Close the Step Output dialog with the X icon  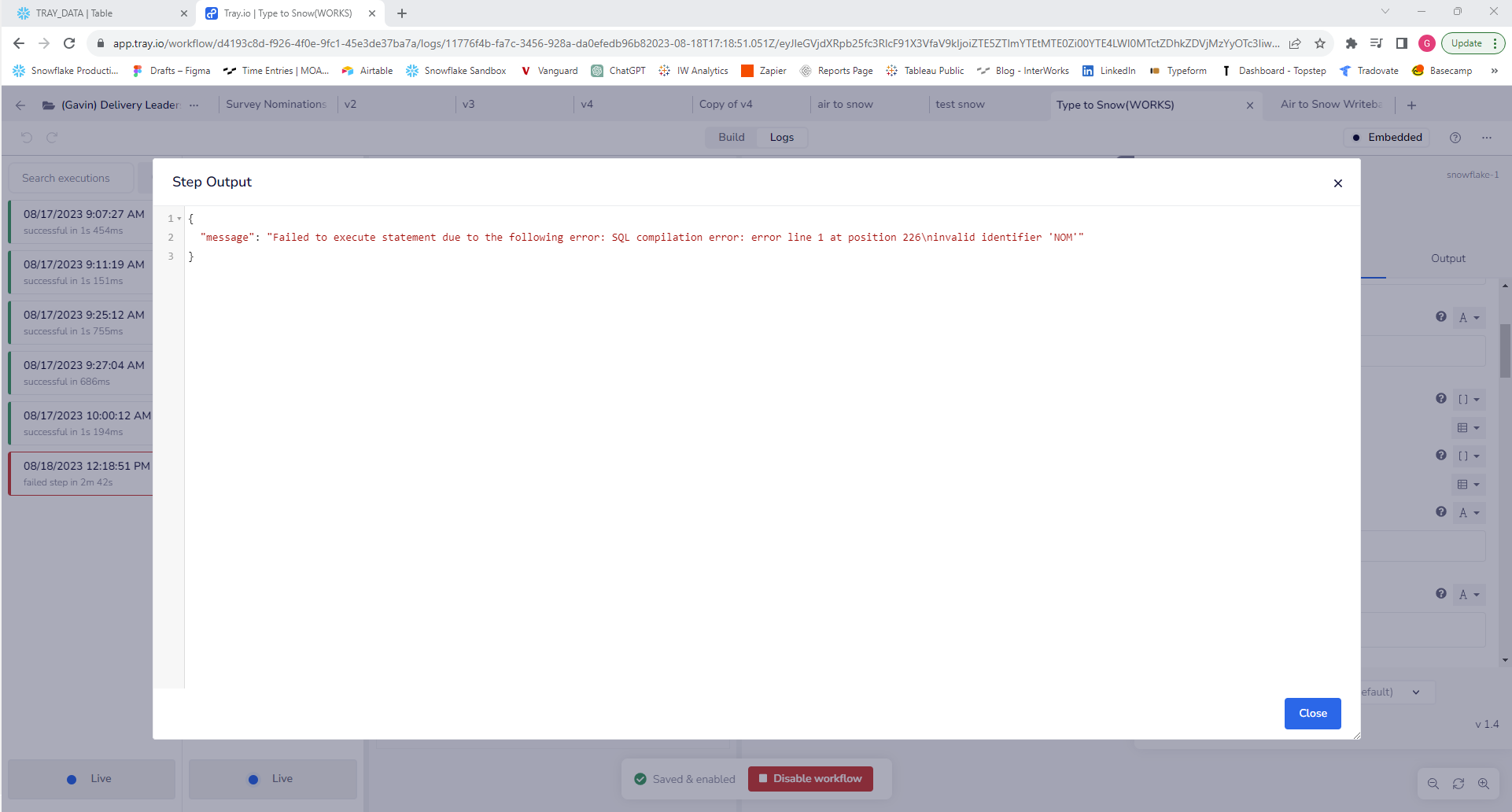(1337, 183)
